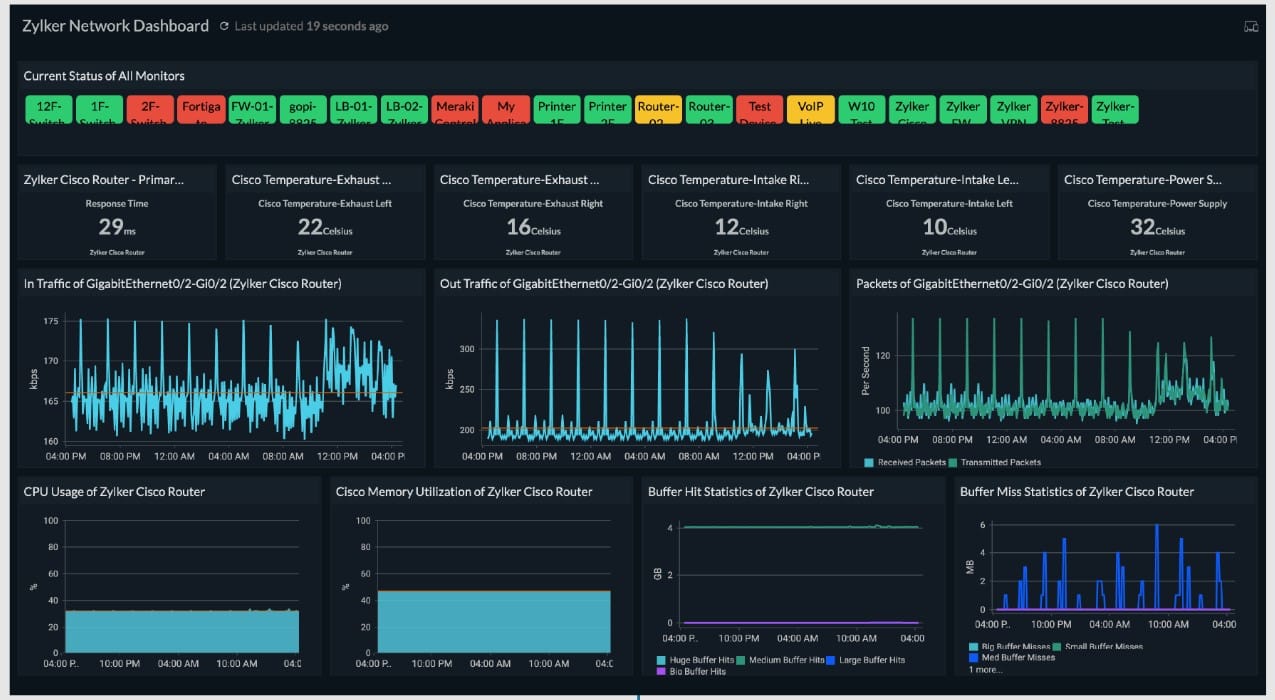This screenshot has width=1275, height=700.
Task: Toggle the Received Packets legend series
Action: 904,462
